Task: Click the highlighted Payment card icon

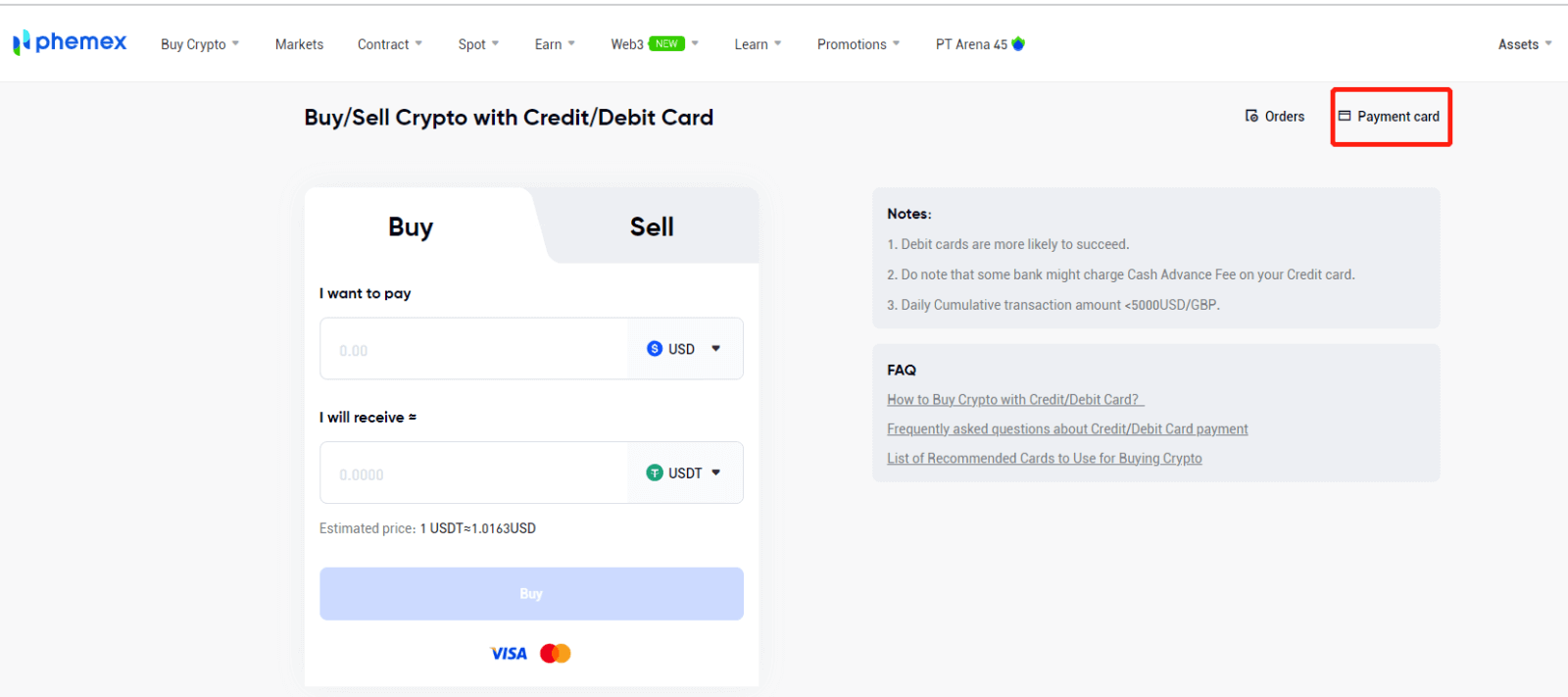Action: [x=1347, y=115]
